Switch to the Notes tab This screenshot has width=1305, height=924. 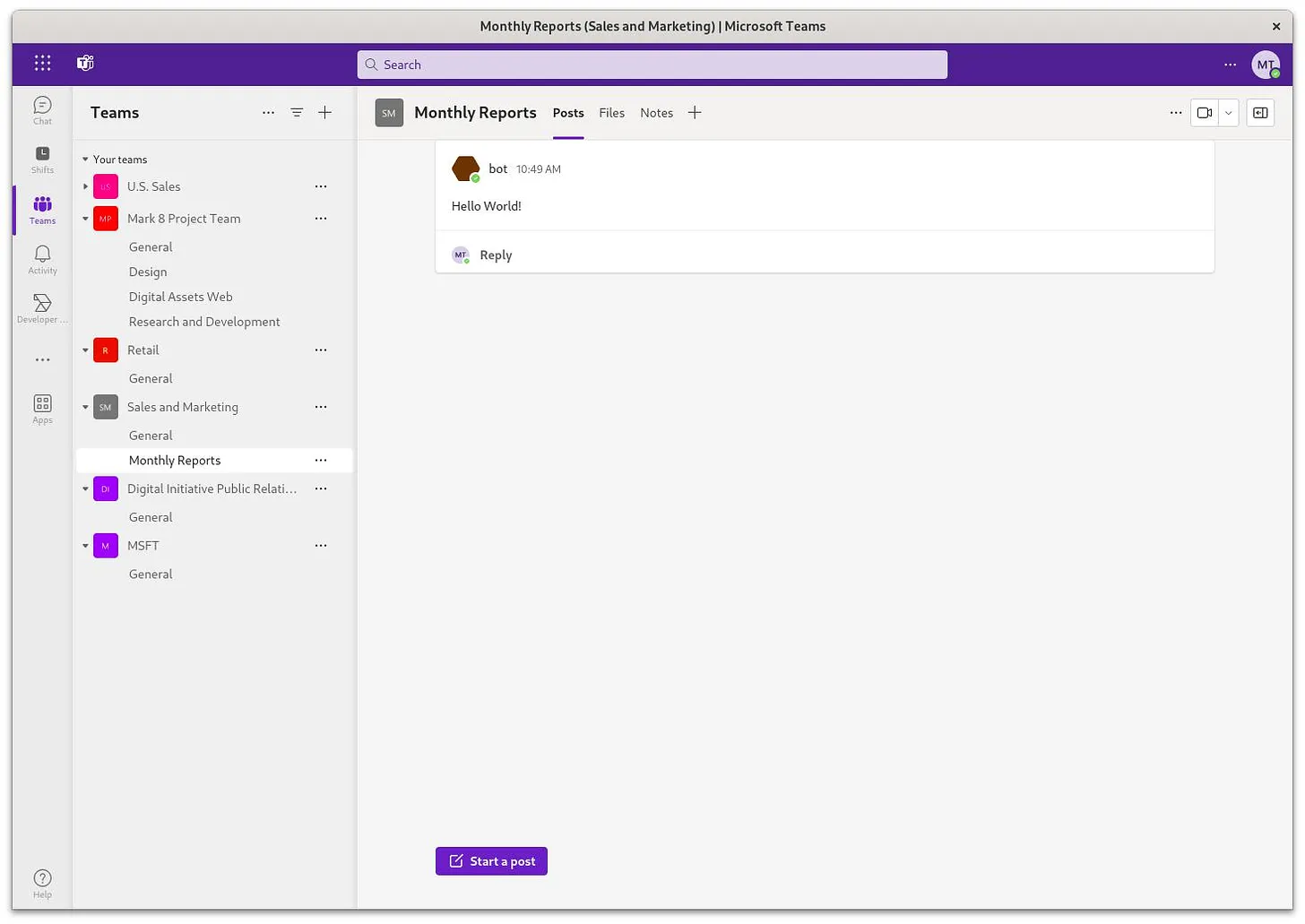click(656, 113)
